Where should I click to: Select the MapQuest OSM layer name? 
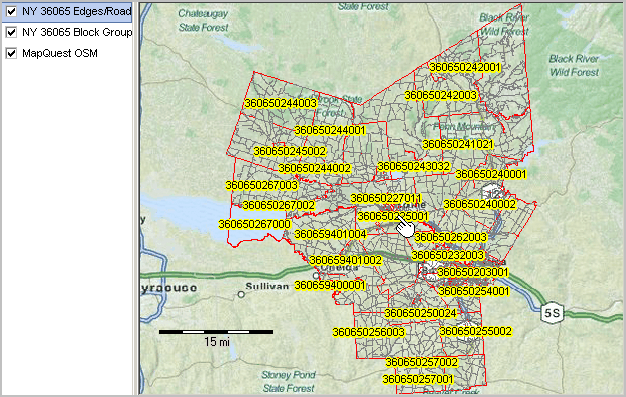(x=60, y=53)
